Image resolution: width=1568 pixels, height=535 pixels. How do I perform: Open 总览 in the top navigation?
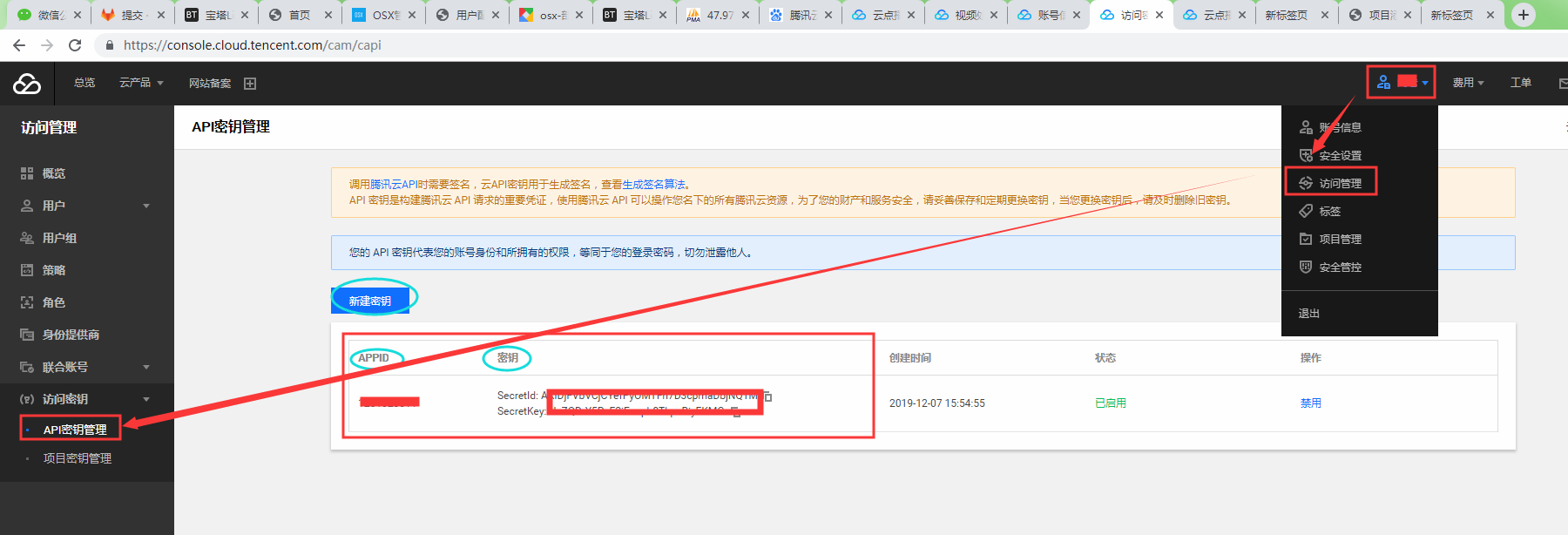coord(84,83)
